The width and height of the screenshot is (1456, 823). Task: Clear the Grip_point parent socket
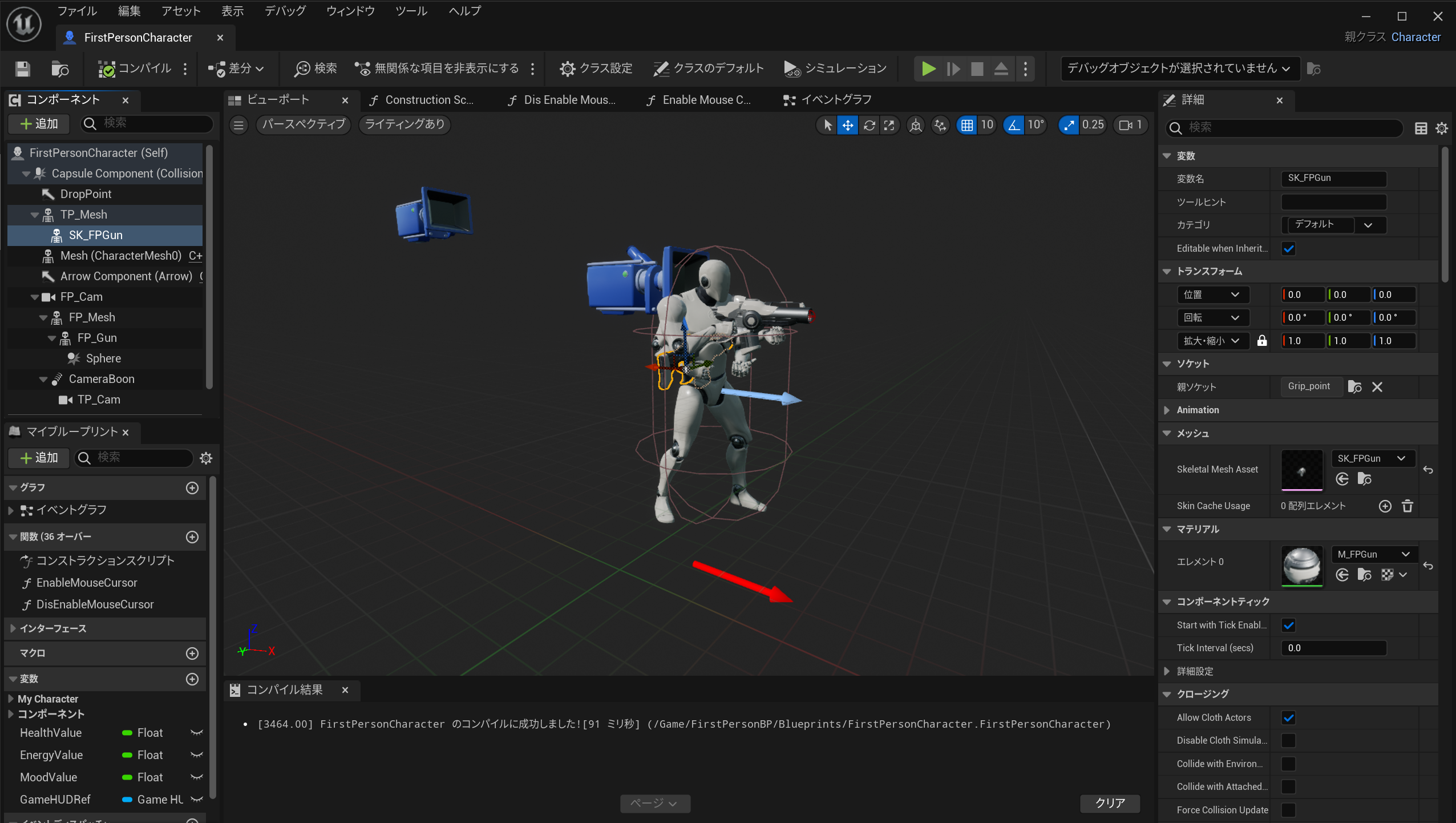(x=1377, y=387)
